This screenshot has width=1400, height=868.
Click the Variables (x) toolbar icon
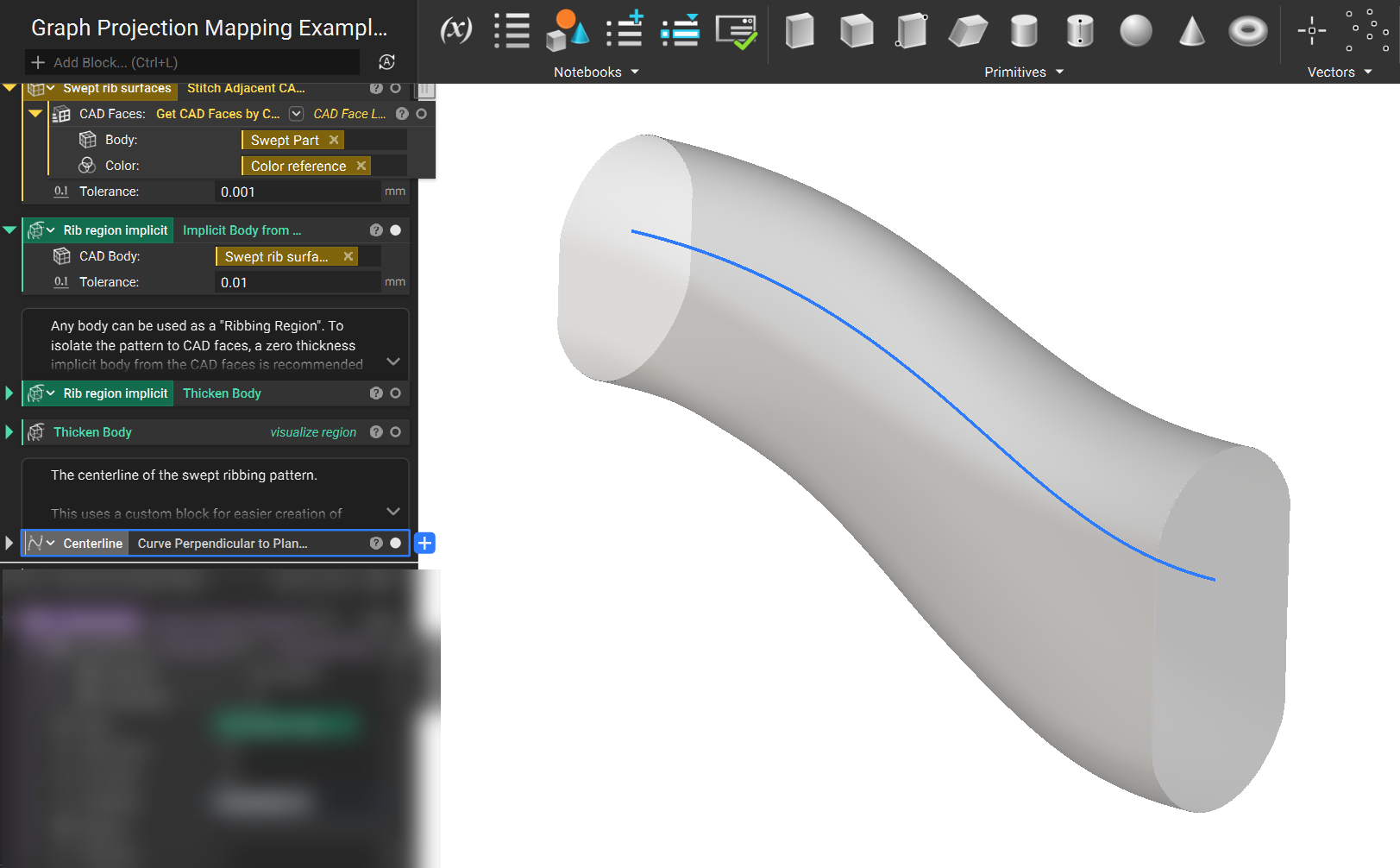(455, 31)
